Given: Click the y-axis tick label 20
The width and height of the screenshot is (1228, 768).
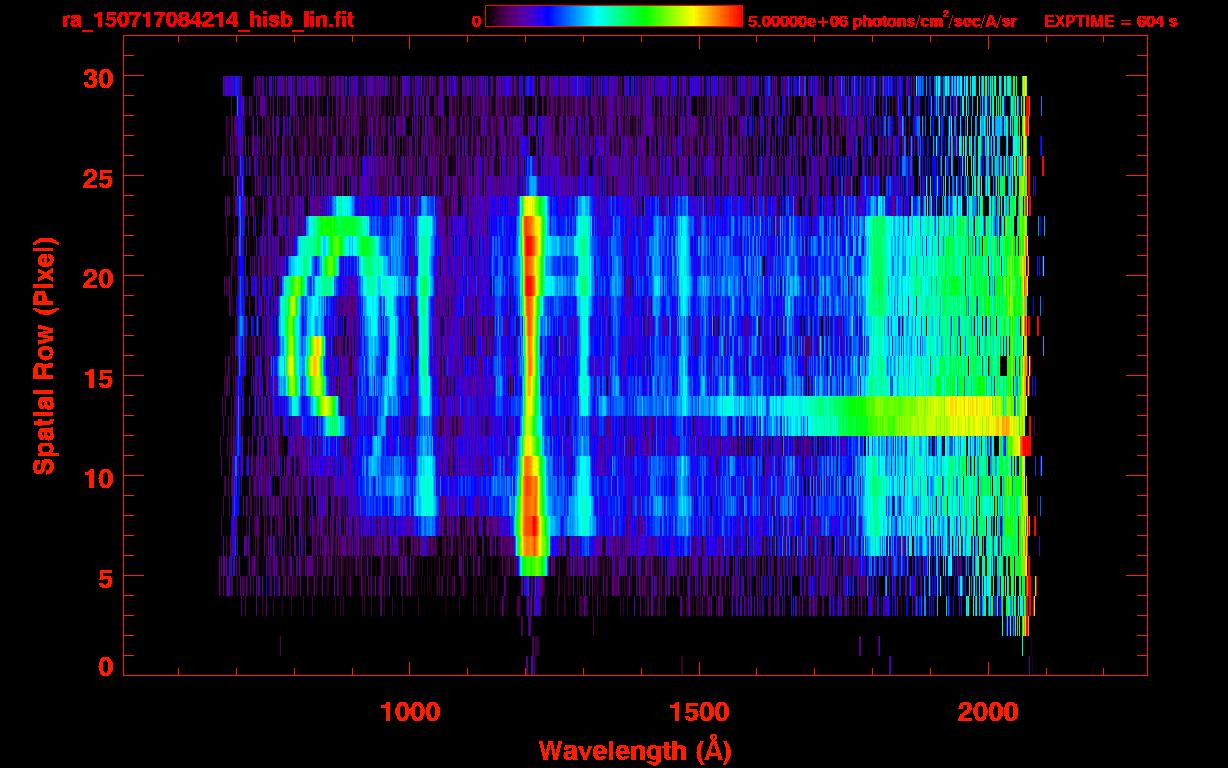Looking at the screenshot, I should click(97, 277).
